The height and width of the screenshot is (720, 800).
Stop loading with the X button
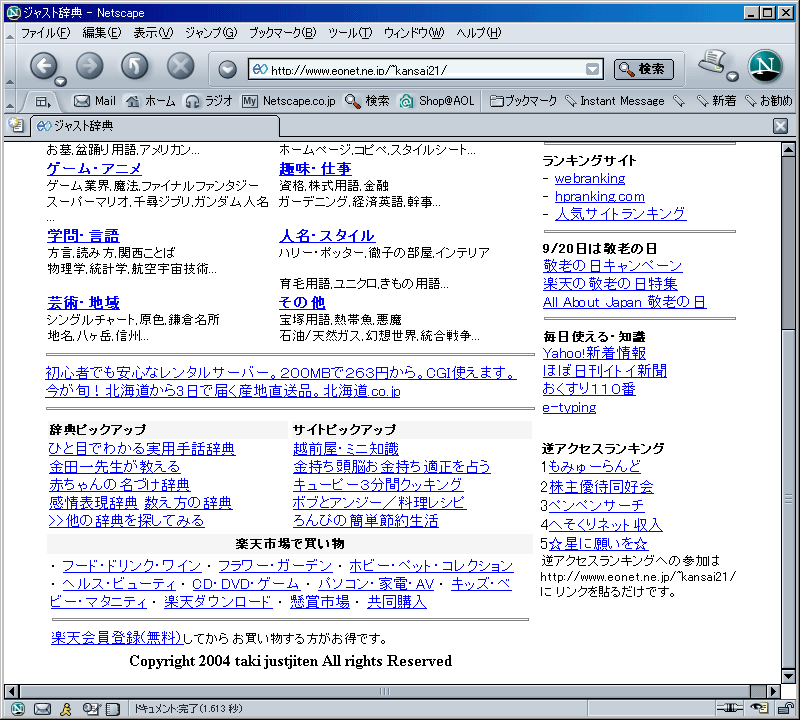pos(181,66)
